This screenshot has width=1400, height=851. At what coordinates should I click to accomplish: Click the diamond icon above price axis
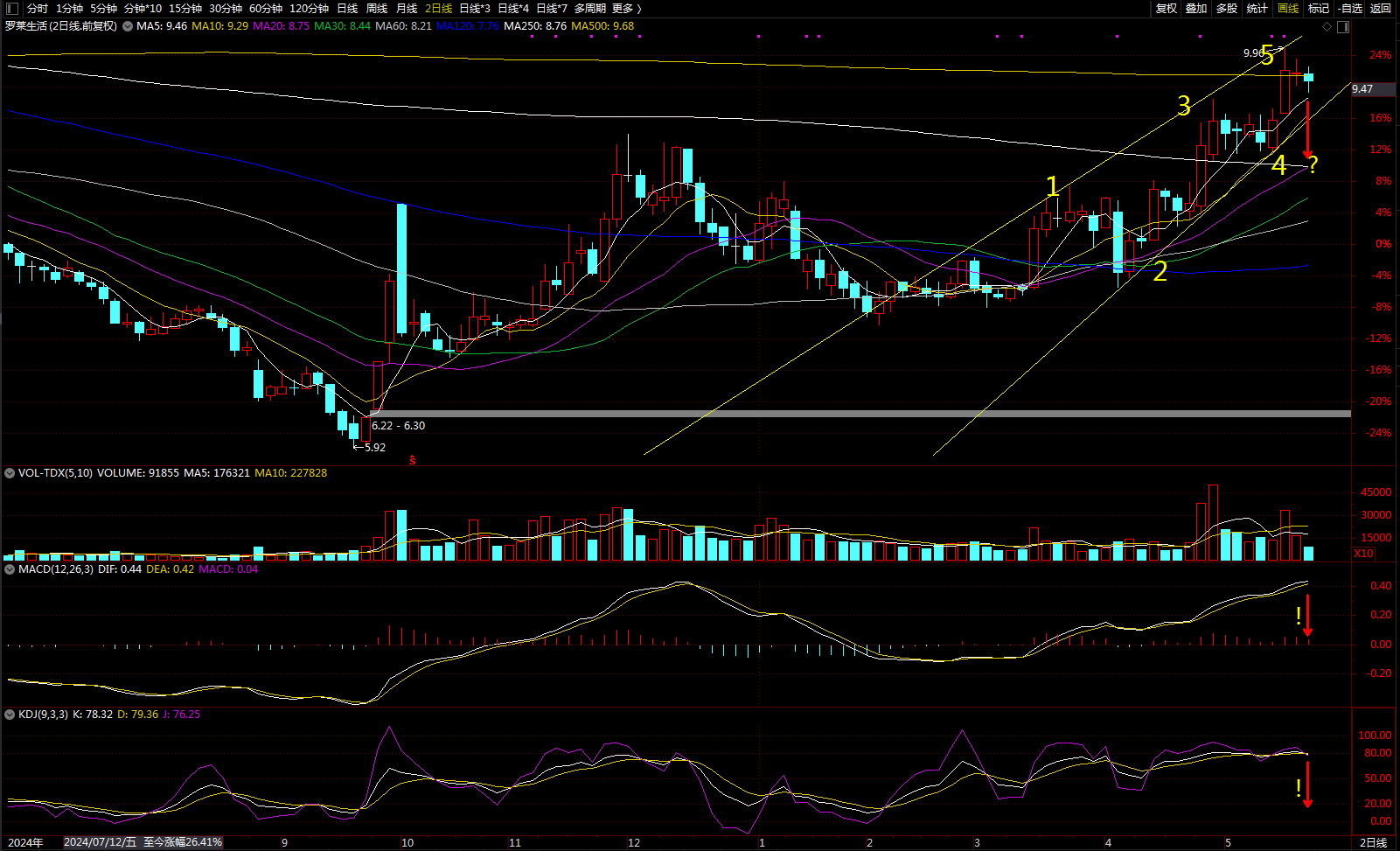1327,27
